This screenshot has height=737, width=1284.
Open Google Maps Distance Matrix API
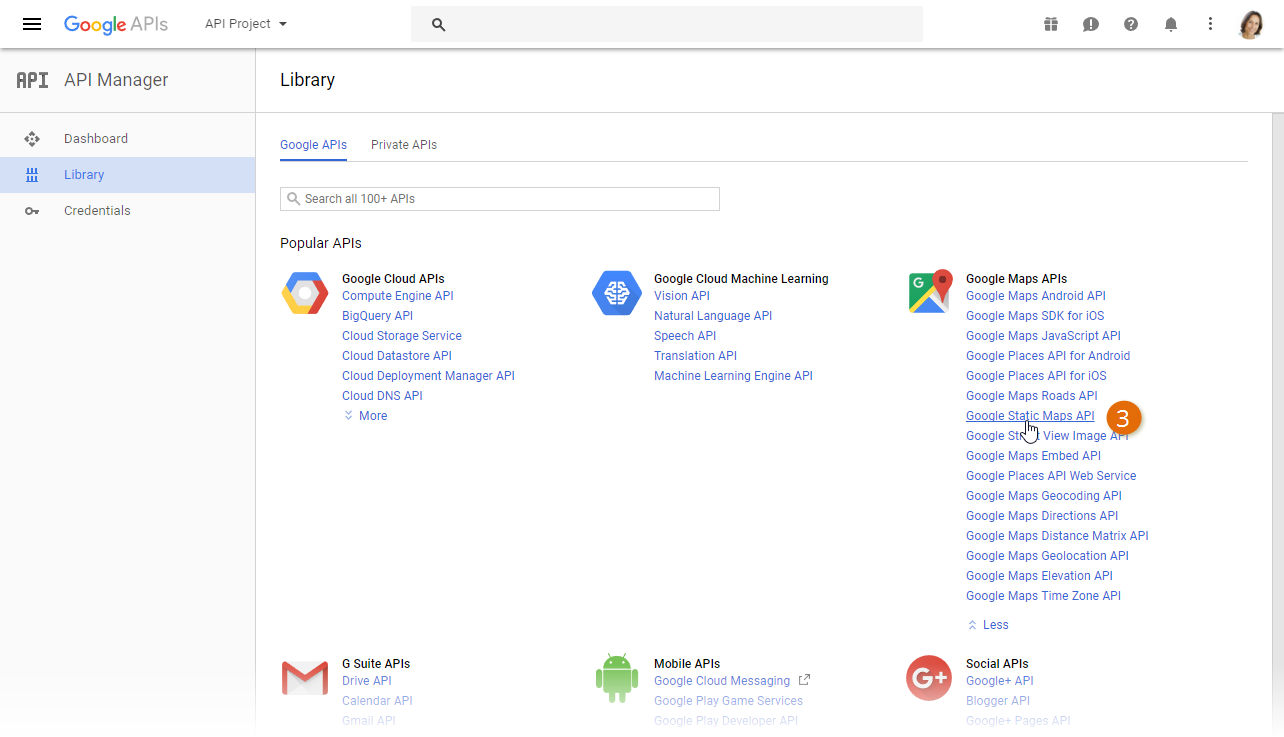tap(1057, 536)
